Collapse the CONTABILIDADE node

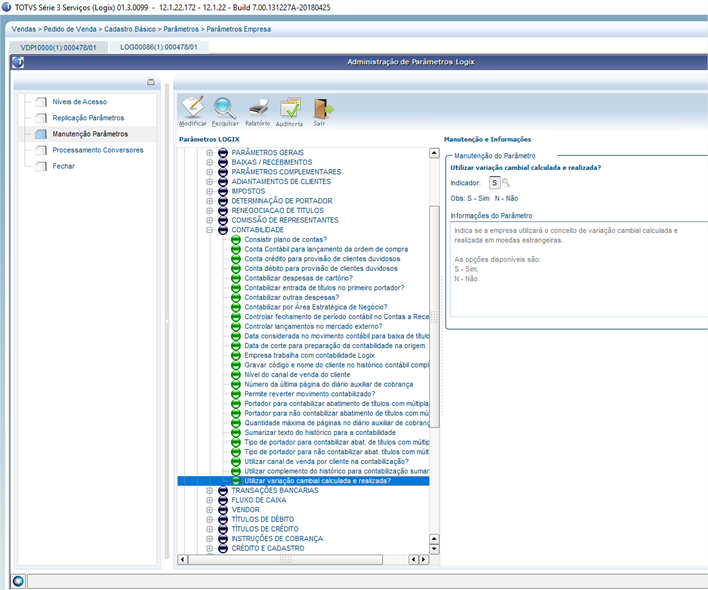(210, 230)
